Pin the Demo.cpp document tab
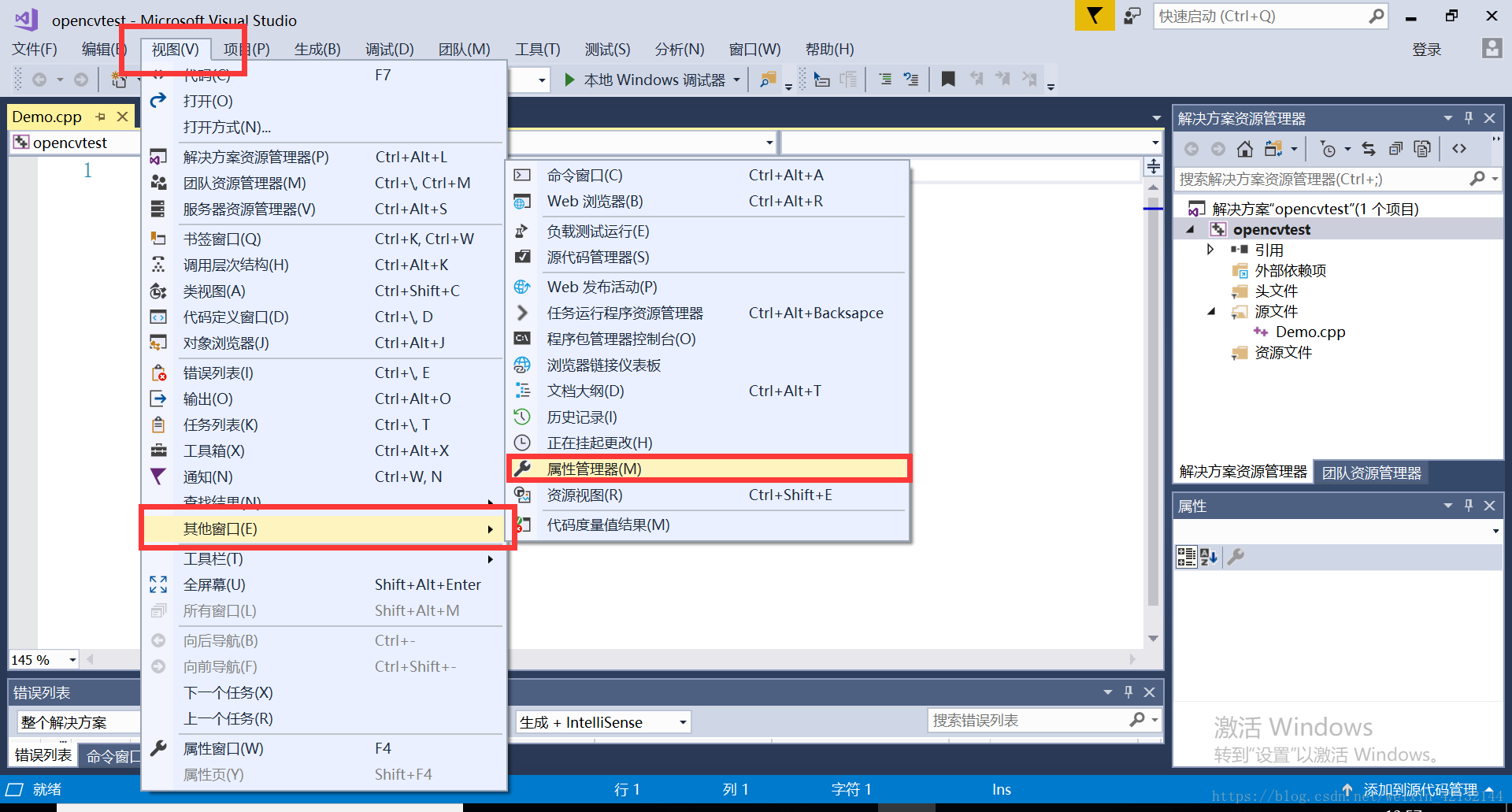 pos(101,116)
